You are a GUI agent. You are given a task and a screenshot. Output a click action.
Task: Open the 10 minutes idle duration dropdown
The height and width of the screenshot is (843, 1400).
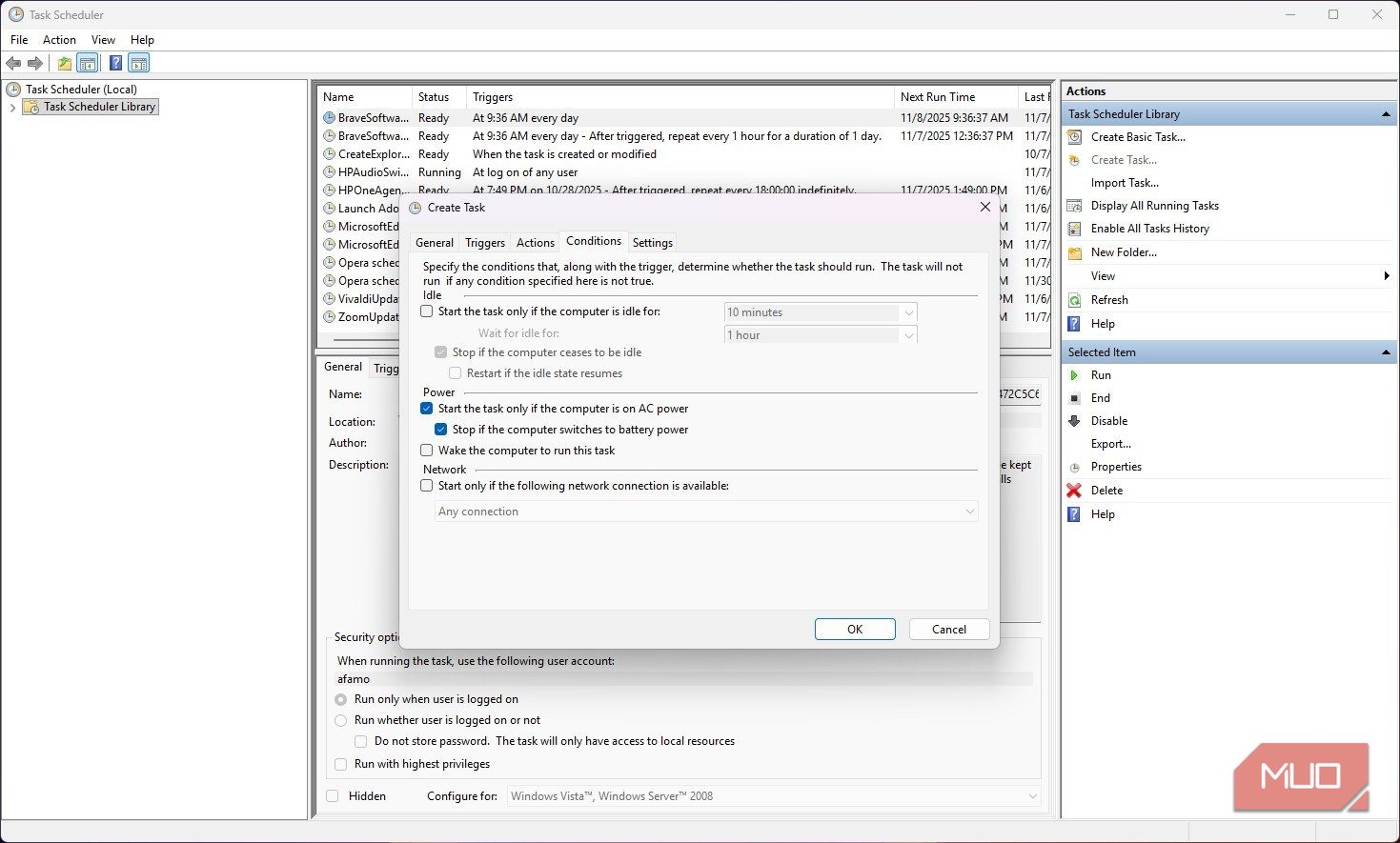(x=821, y=312)
